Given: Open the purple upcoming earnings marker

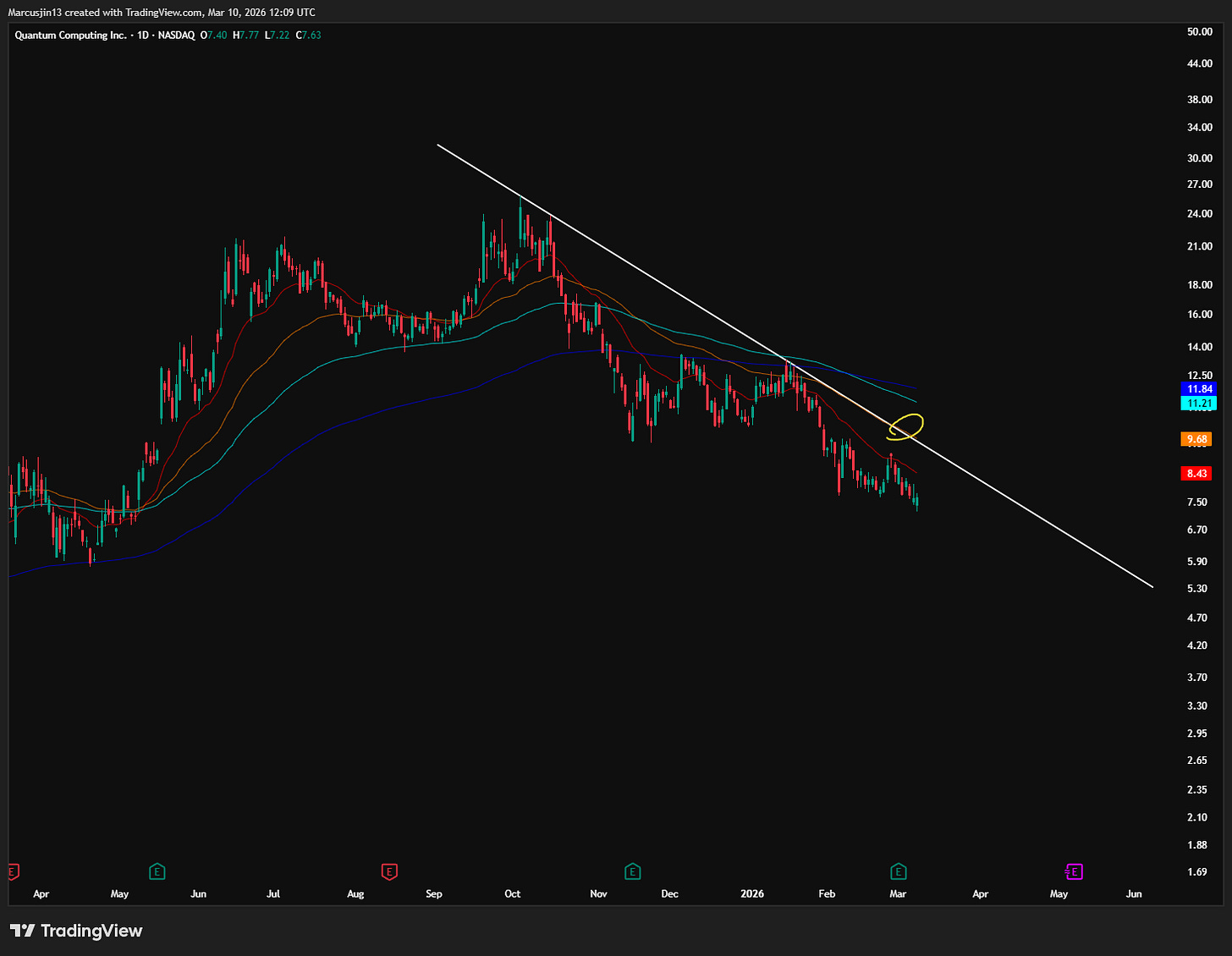Looking at the screenshot, I should [x=1074, y=871].
